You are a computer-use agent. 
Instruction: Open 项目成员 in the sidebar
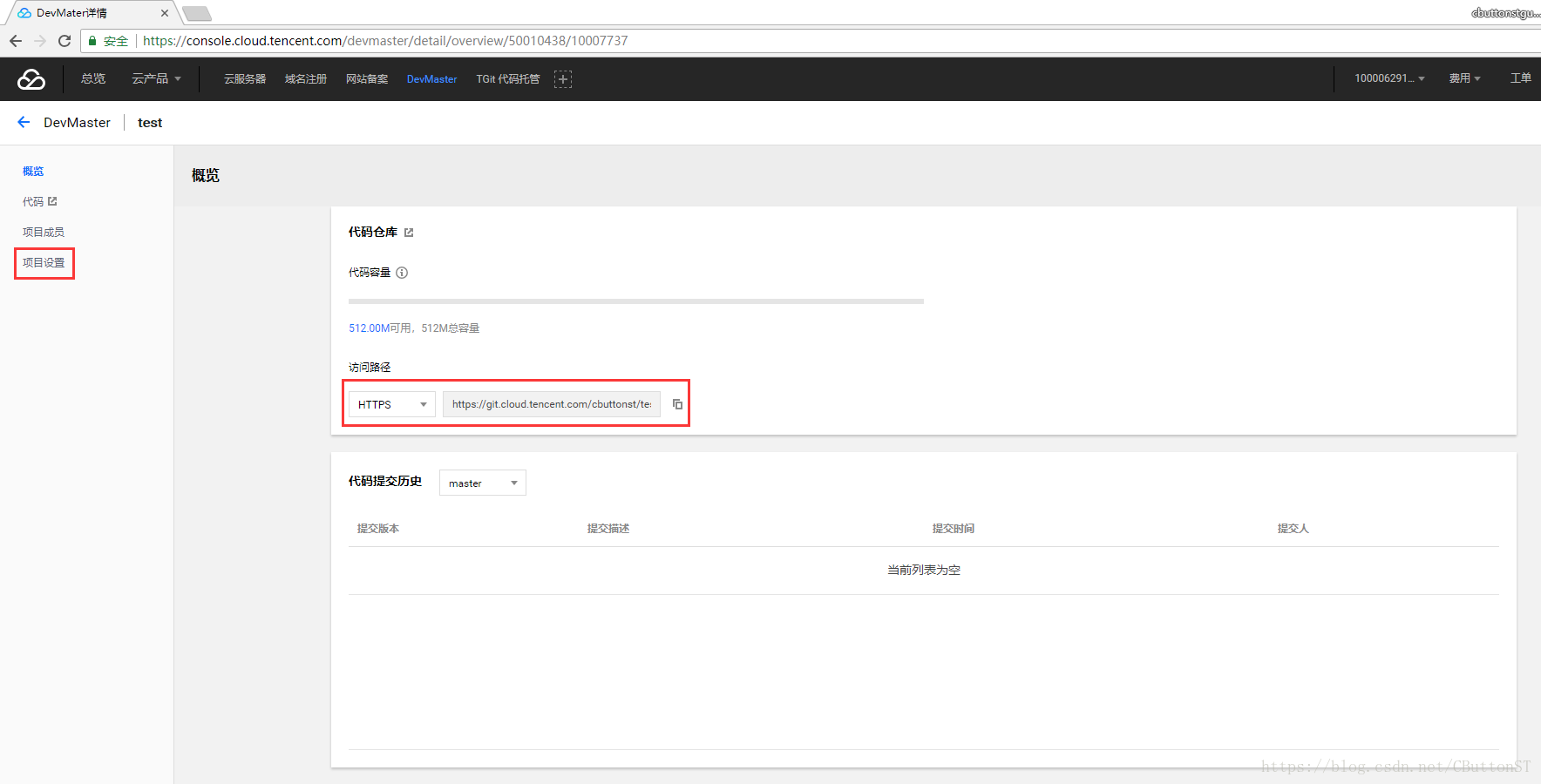(x=44, y=233)
